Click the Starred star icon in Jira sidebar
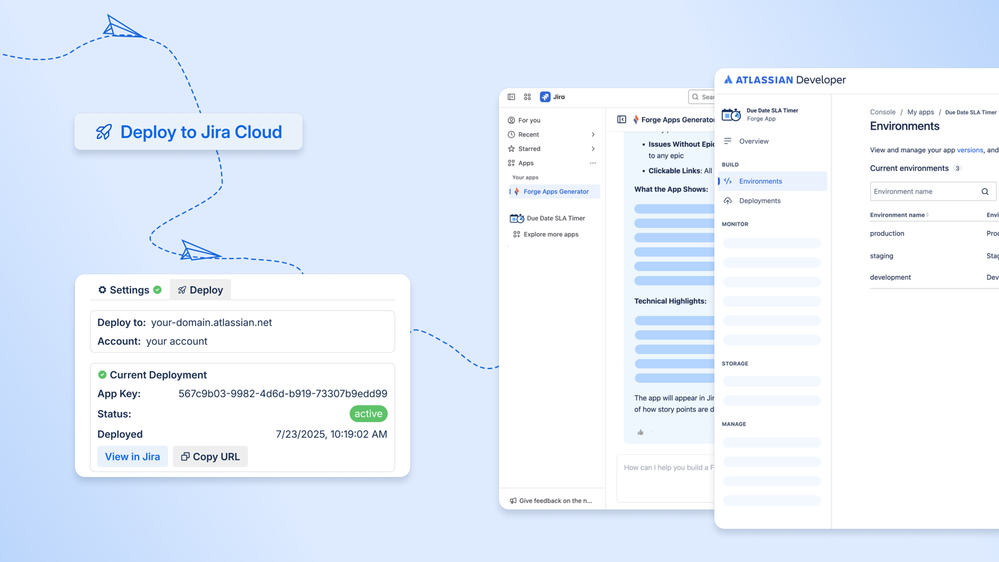 511,148
